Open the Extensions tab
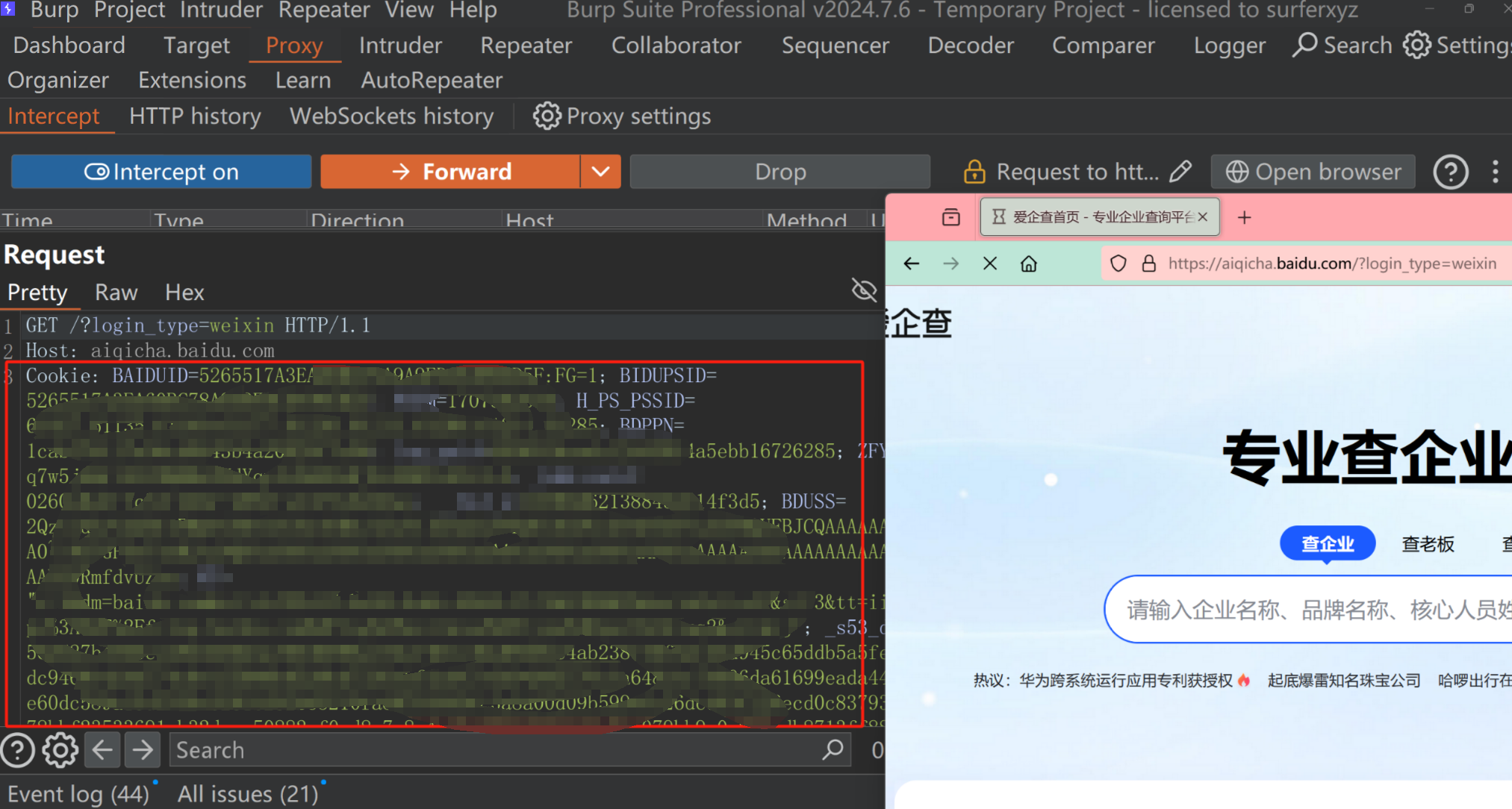1512x809 pixels. pos(193,80)
